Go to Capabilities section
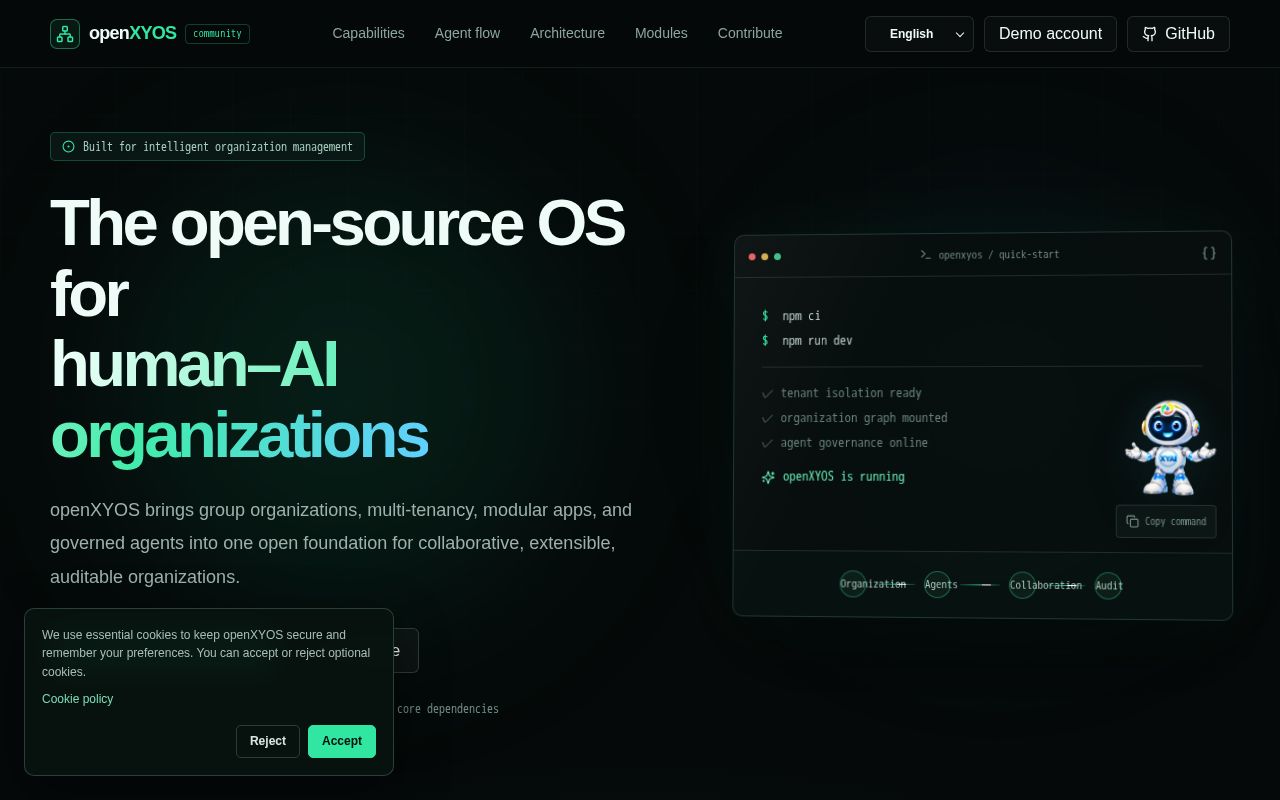 pos(368,33)
